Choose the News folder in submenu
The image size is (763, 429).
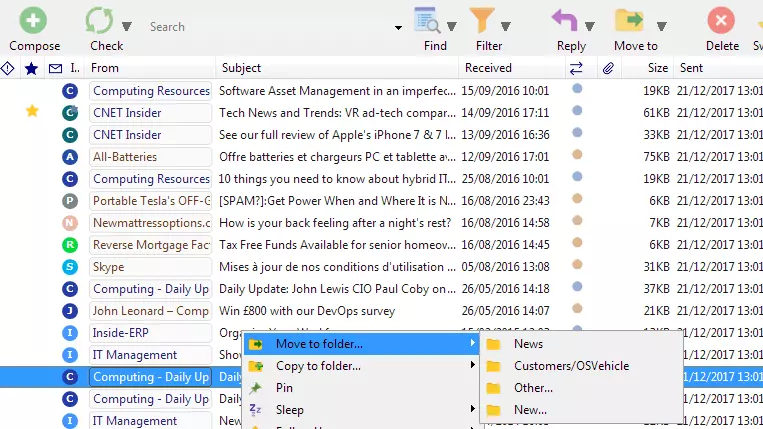528,344
